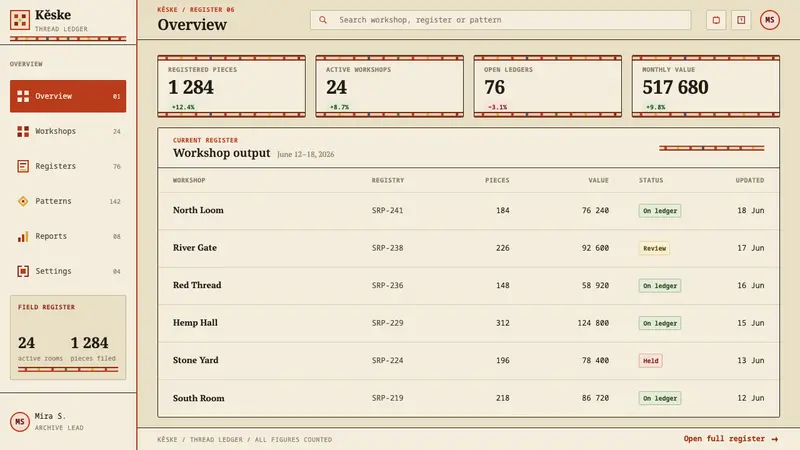
Task: Click the +12.4% change tag
Action: pyautogui.click(x=183, y=107)
